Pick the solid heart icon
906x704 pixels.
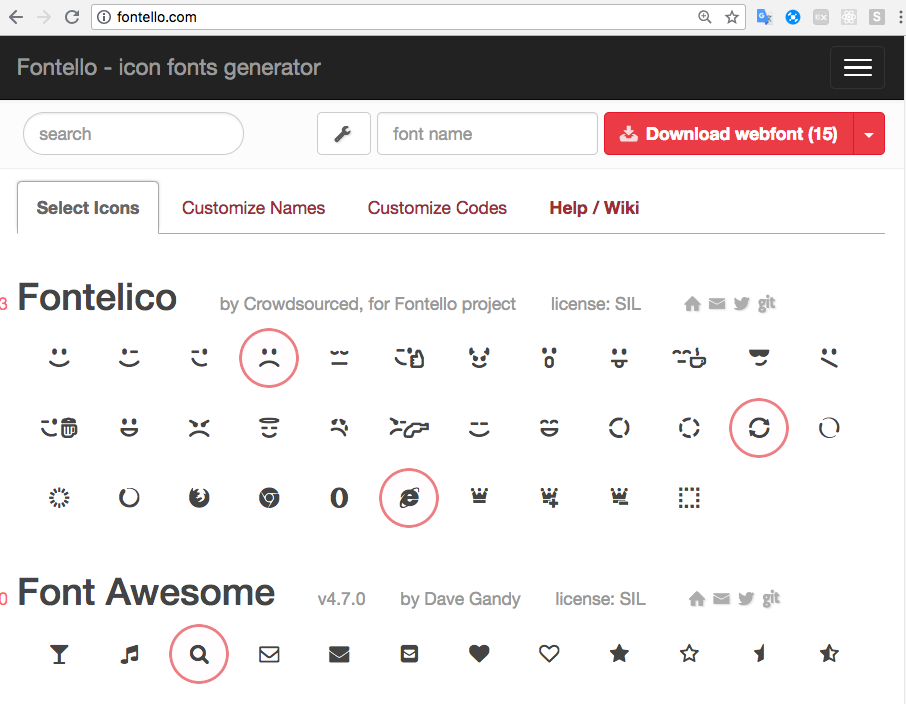tap(479, 654)
